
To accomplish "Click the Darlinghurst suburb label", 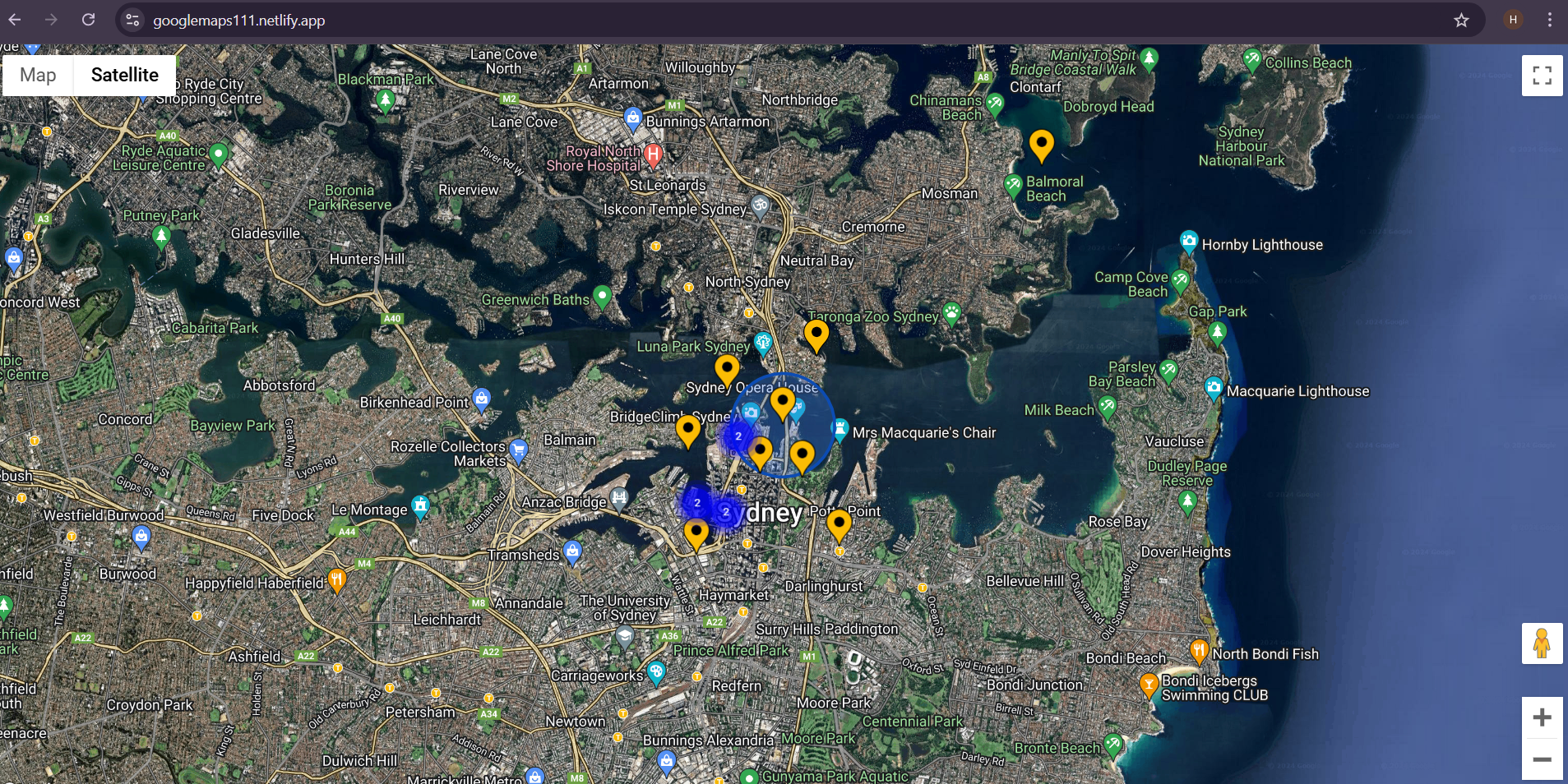I will tap(824, 587).
